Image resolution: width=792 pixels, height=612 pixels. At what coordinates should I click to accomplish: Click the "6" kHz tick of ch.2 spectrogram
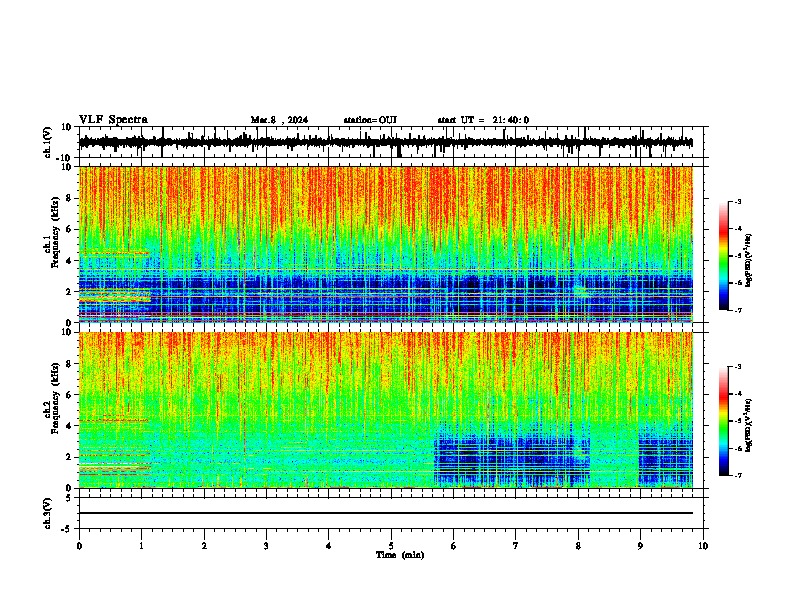coord(69,395)
